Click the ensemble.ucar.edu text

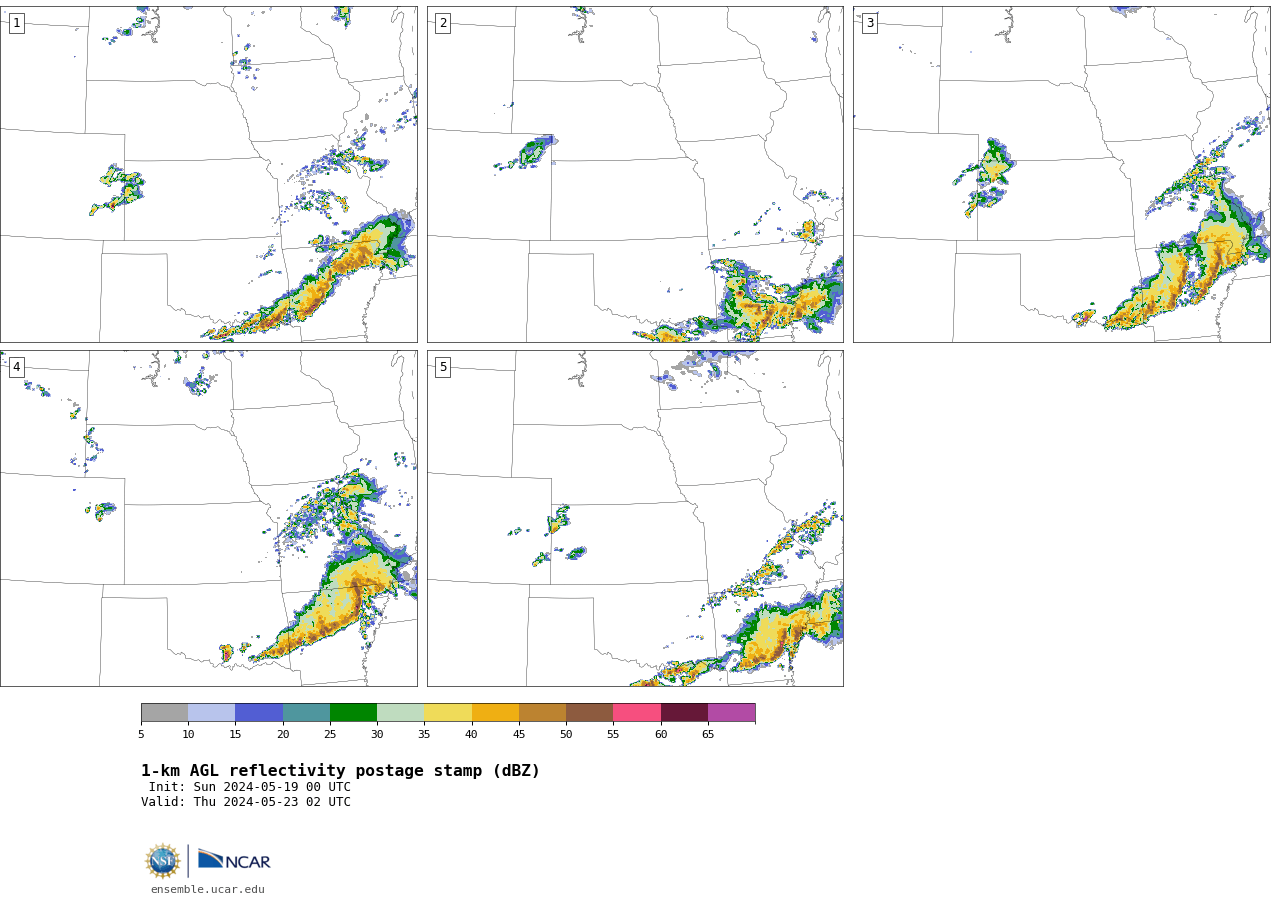(208, 889)
